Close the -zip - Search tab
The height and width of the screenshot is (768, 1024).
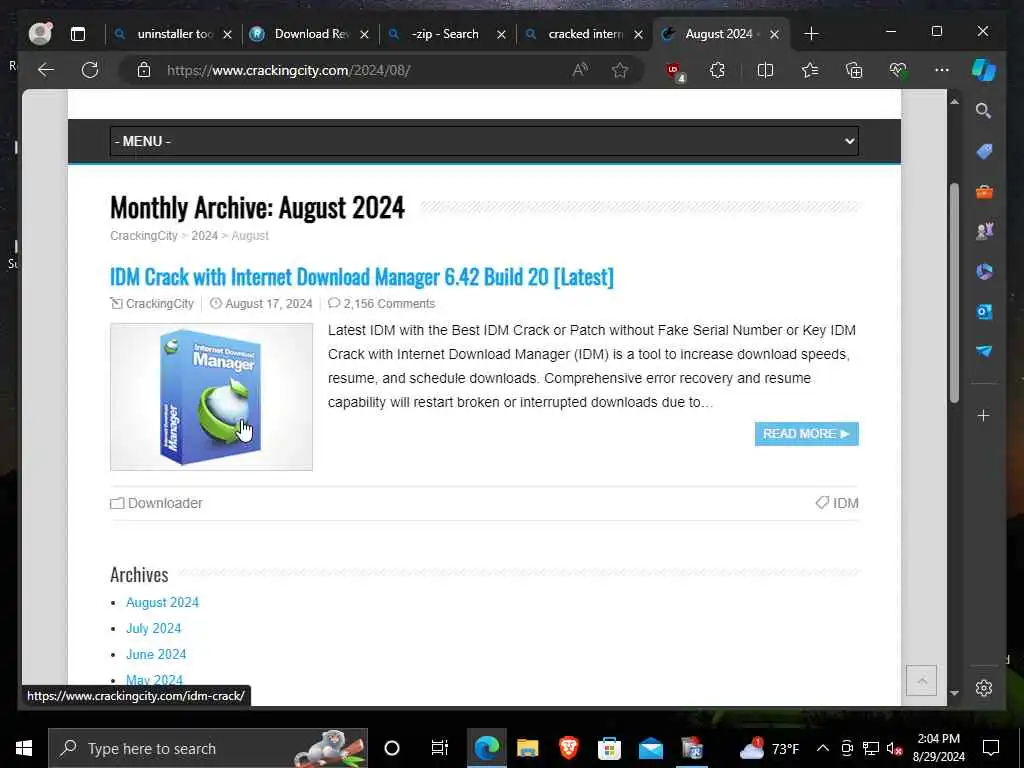coord(501,35)
